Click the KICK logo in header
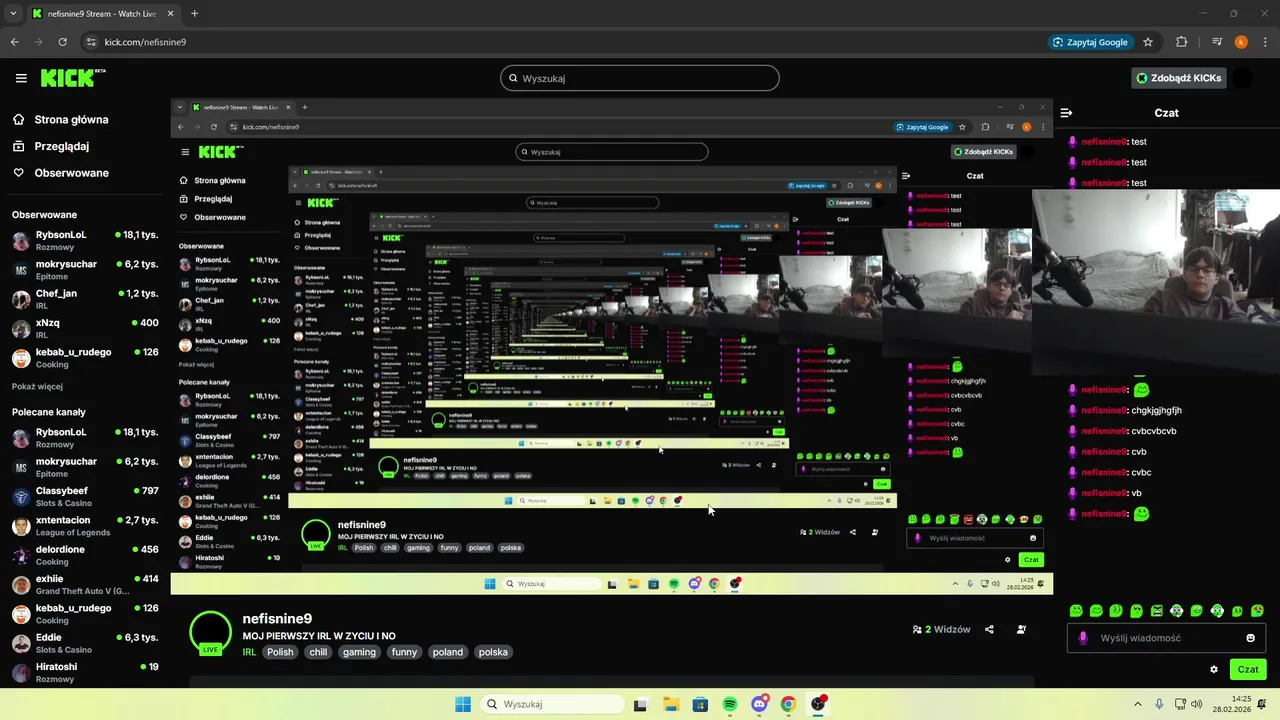This screenshot has height=720, width=1280. 73,78
